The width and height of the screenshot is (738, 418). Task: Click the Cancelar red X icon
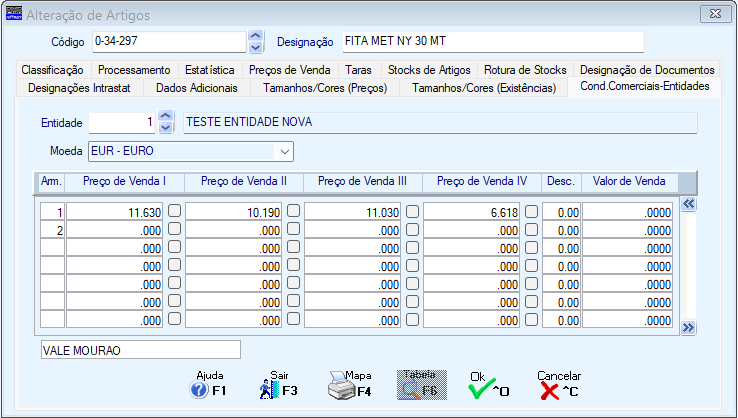(x=549, y=391)
